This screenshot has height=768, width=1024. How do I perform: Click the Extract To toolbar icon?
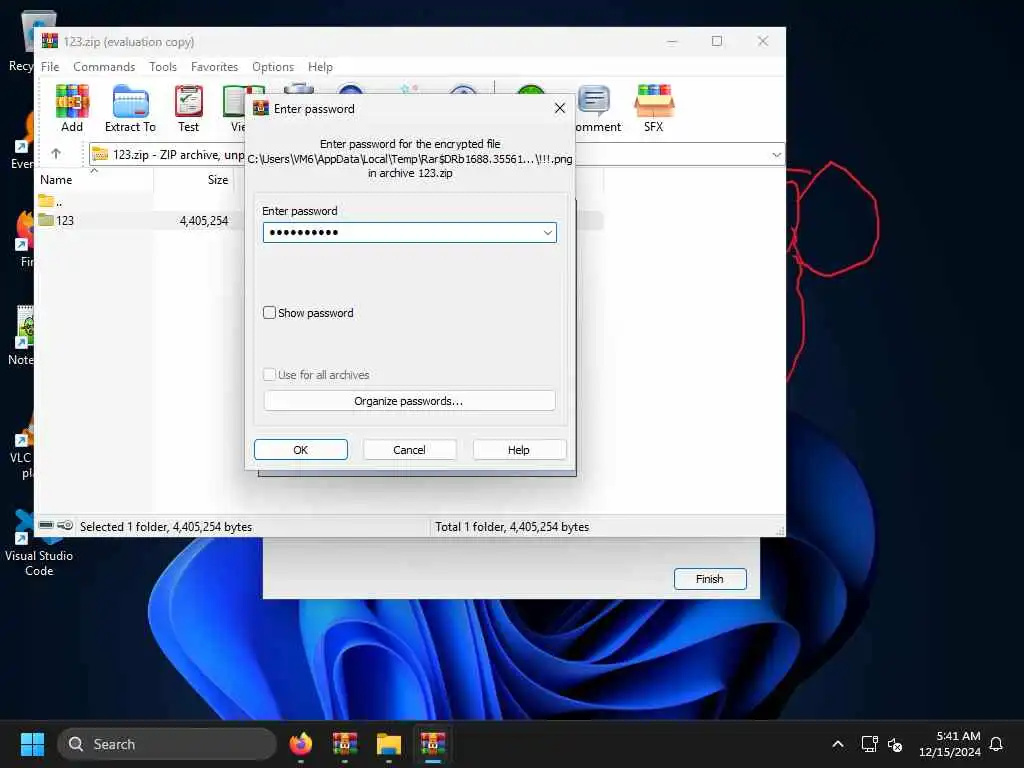click(130, 108)
